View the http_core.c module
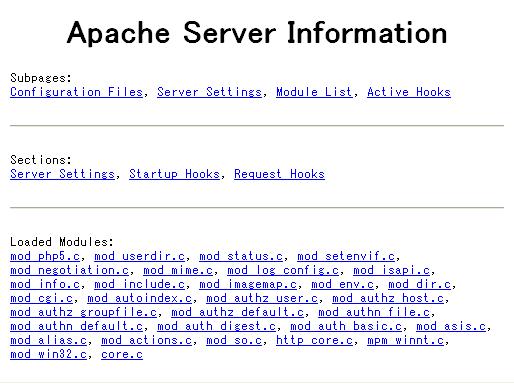Image resolution: width=514 pixels, height=384 pixels. tap(314, 340)
